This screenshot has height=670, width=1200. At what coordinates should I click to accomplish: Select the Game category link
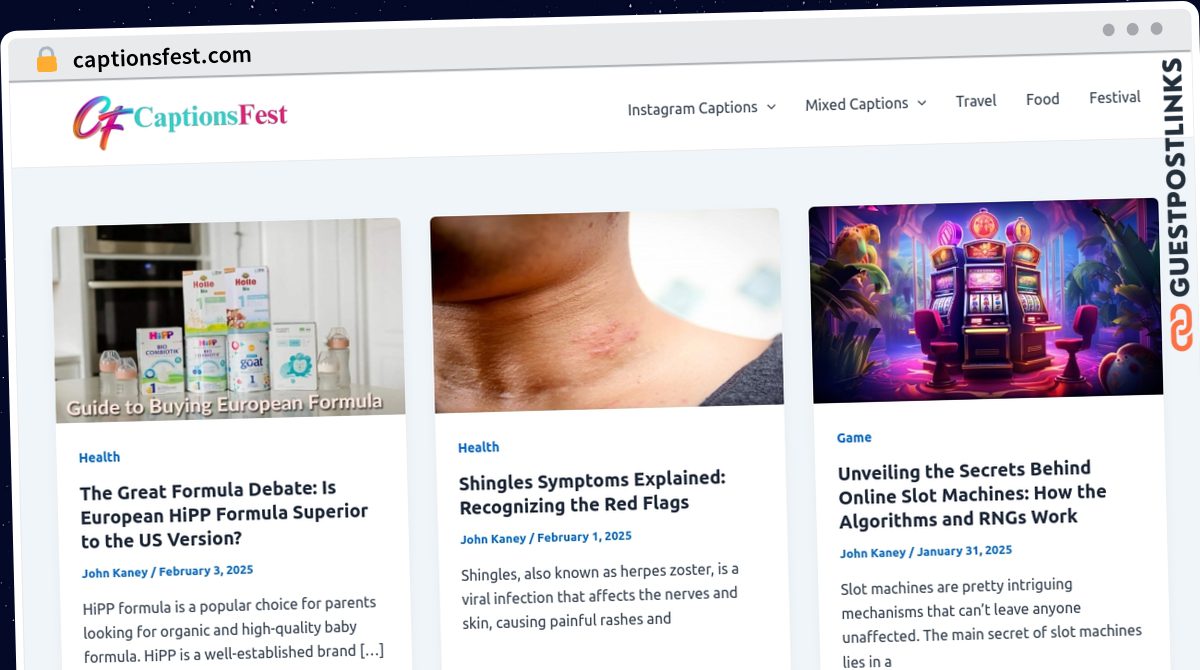pos(854,437)
